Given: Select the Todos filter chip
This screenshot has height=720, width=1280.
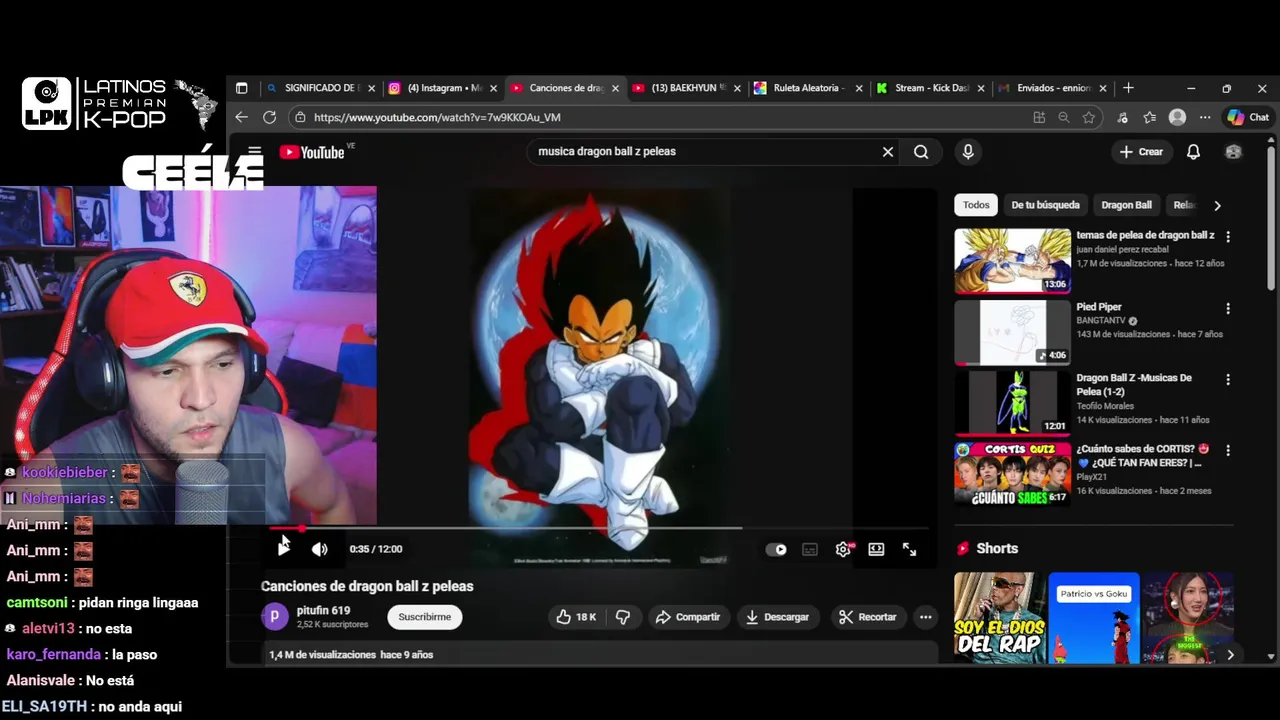Looking at the screenshot, I should pos(976,205).
